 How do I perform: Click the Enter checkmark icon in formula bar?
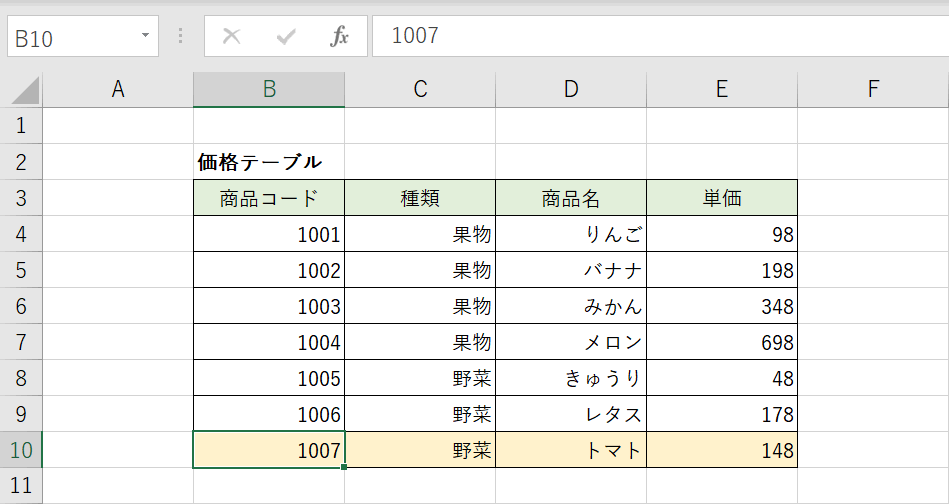(x=285, y=36)
